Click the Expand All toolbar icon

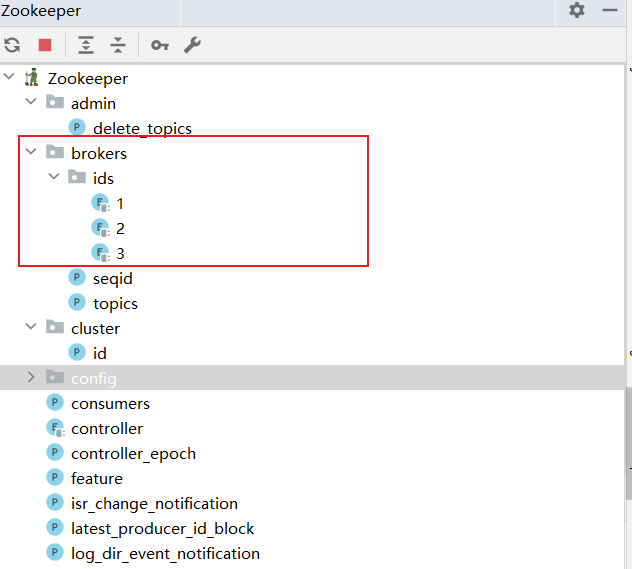86,45
